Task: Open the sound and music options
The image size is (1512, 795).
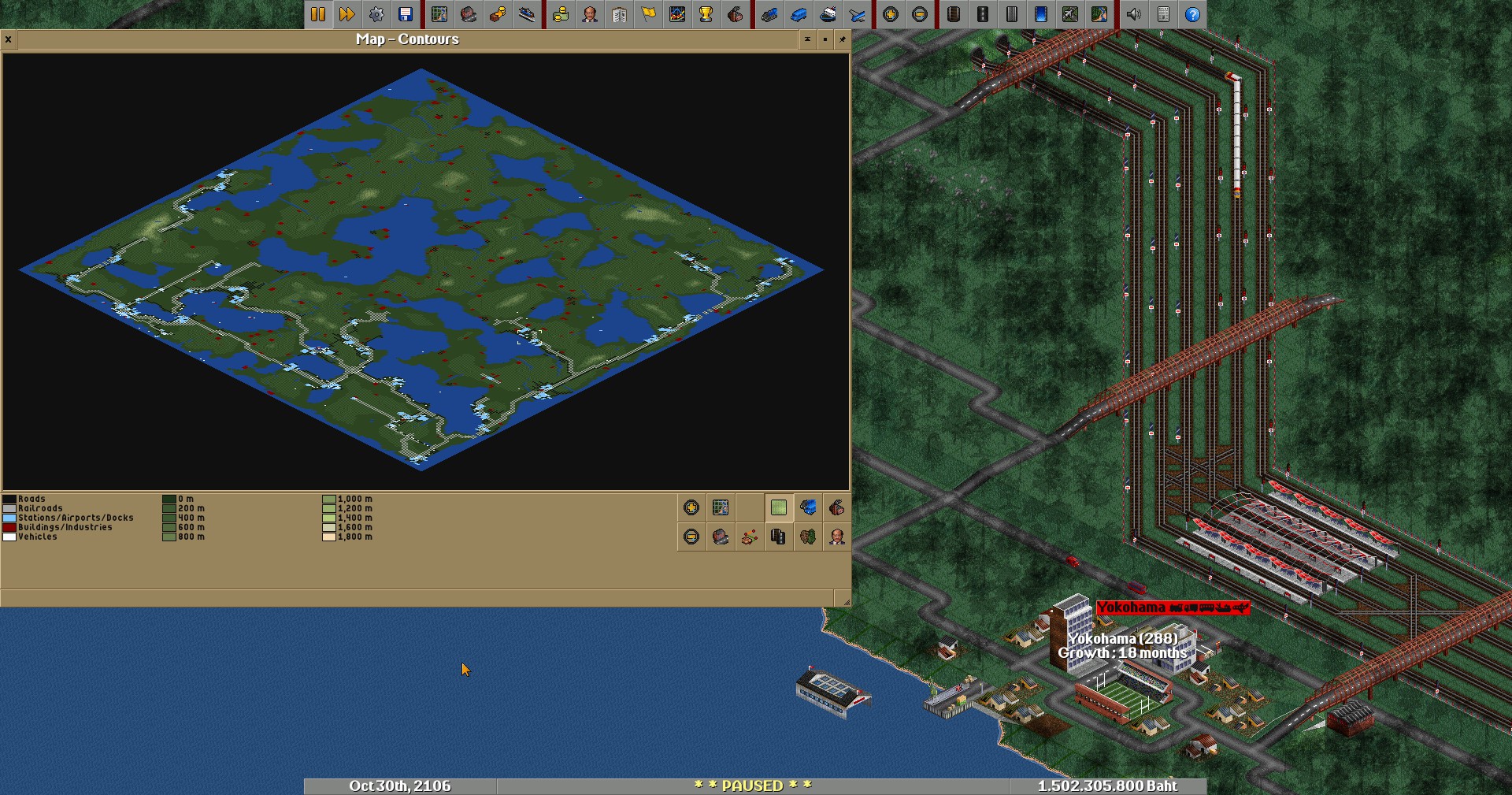Action: coord(1134,14)
